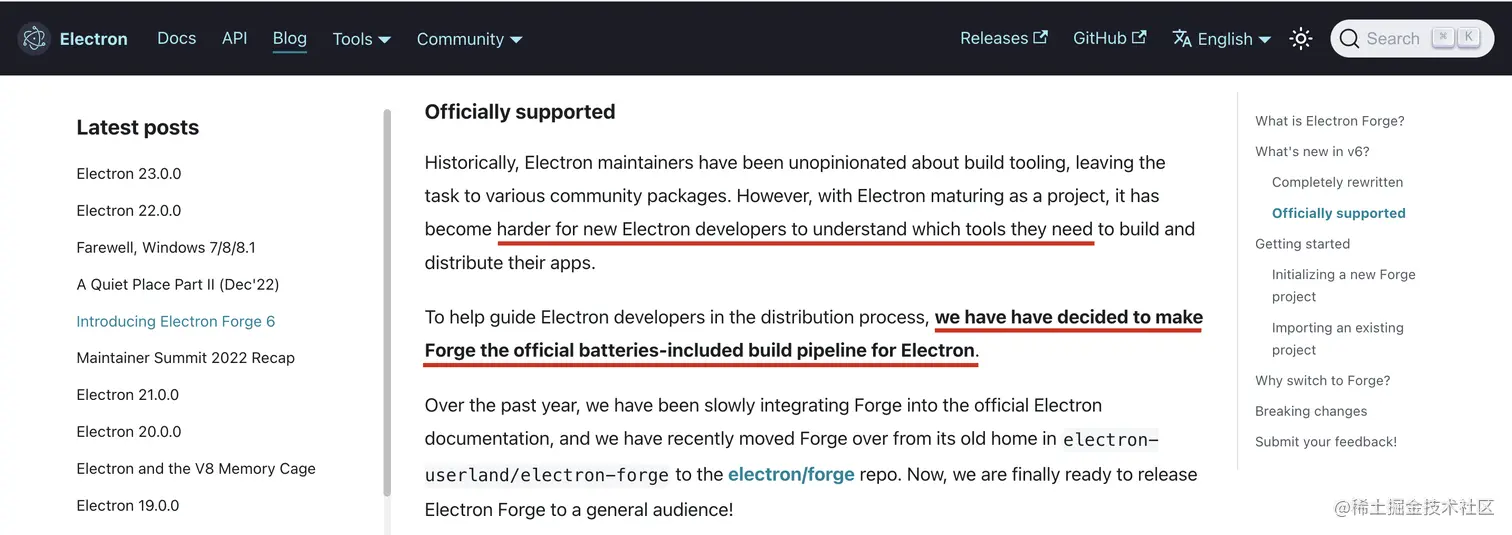Select the Blog tab
The height and width of the screenshot is (535, 1512).
tap(290, 38)
